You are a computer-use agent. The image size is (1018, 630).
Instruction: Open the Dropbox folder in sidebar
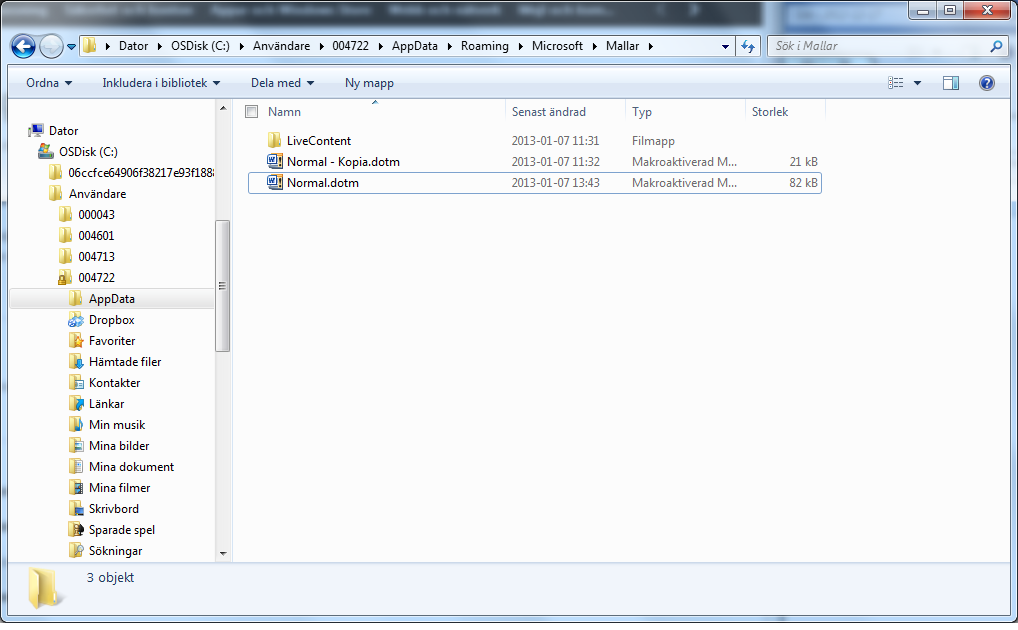(x=111, y=320)
